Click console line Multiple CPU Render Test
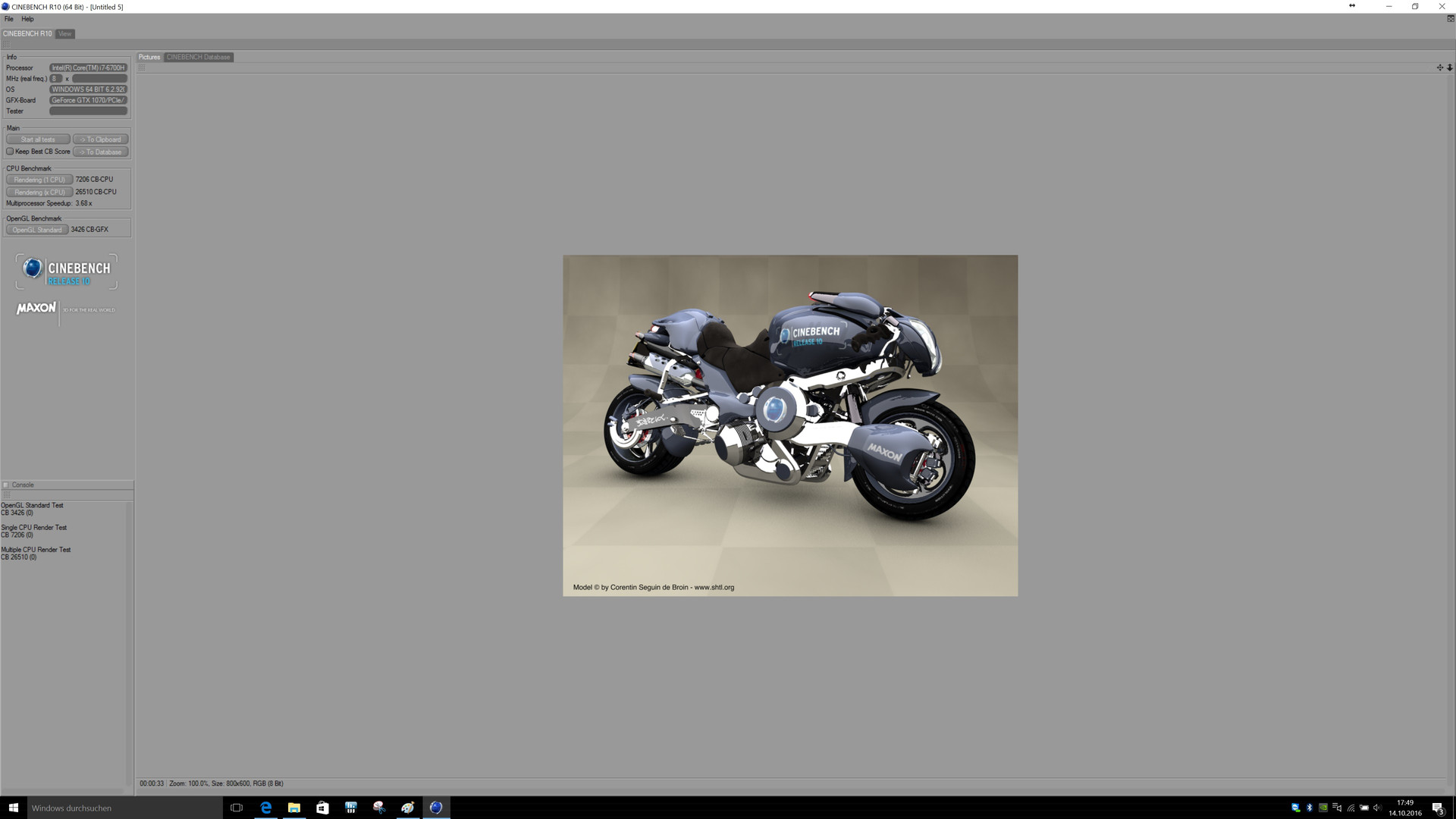Viewport: 1456px width, 819px height. (36, 550)
